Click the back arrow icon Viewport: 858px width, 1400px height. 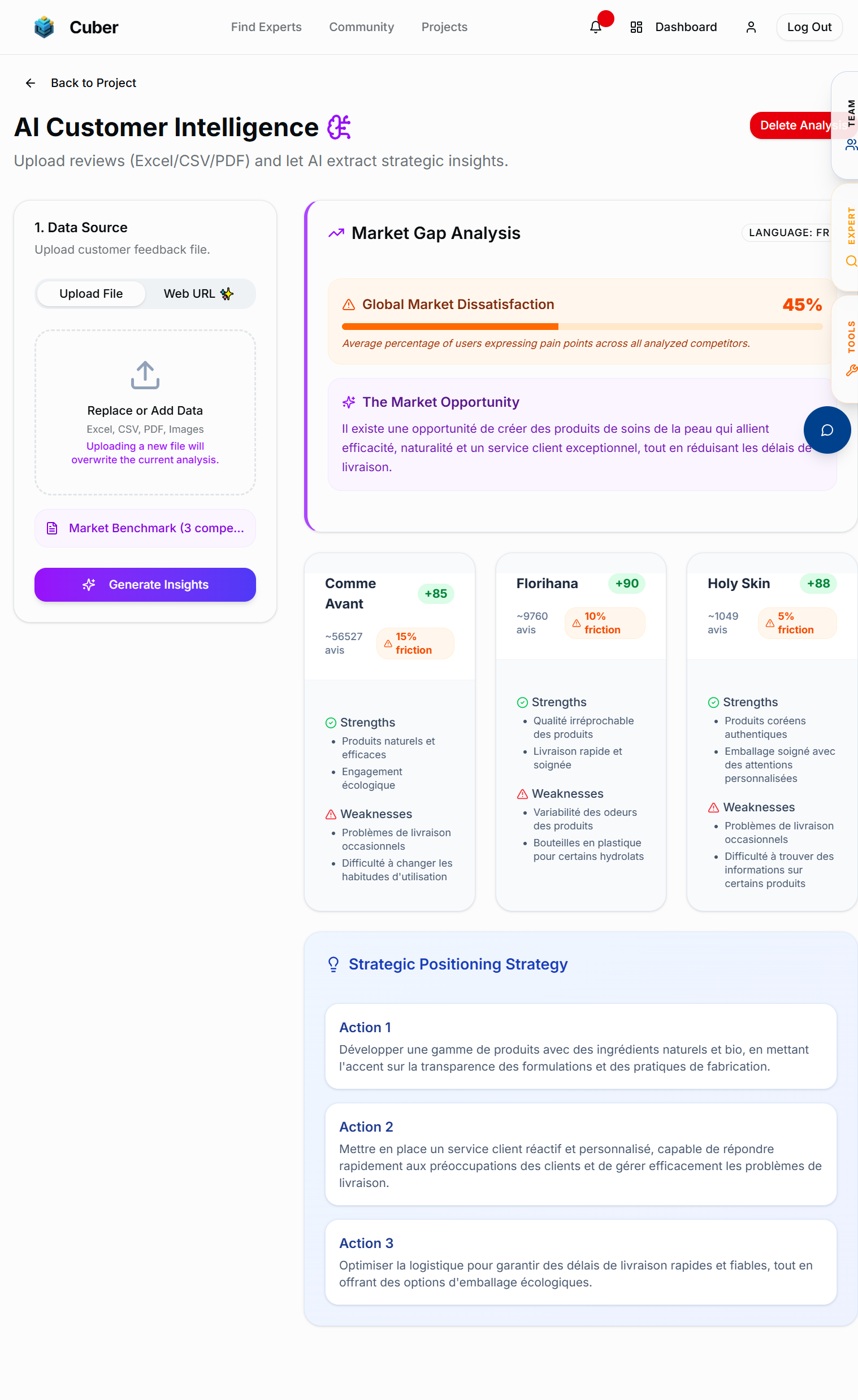(x=31, y=83)
